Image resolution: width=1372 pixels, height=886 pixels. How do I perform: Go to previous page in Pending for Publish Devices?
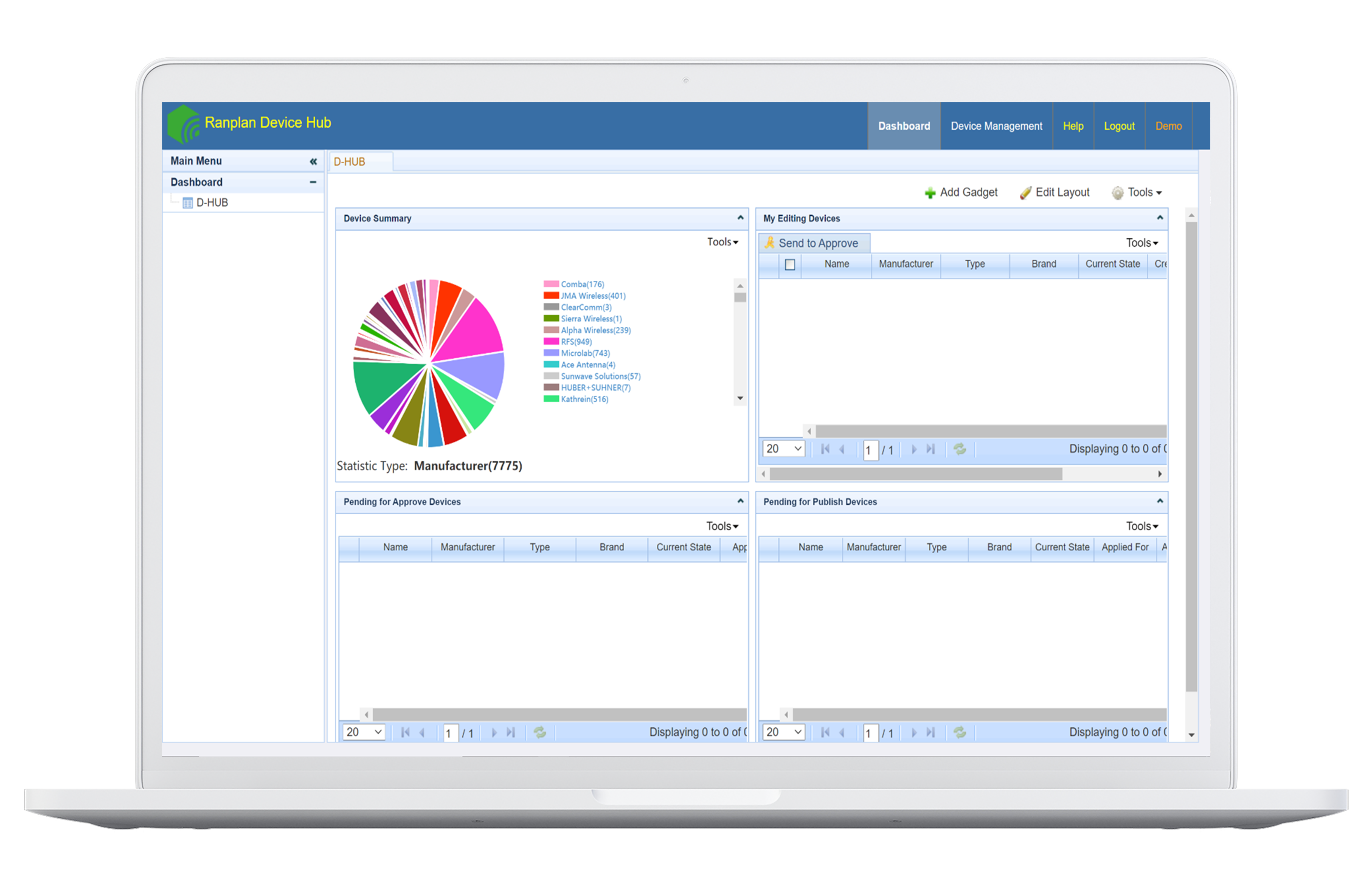842,732
